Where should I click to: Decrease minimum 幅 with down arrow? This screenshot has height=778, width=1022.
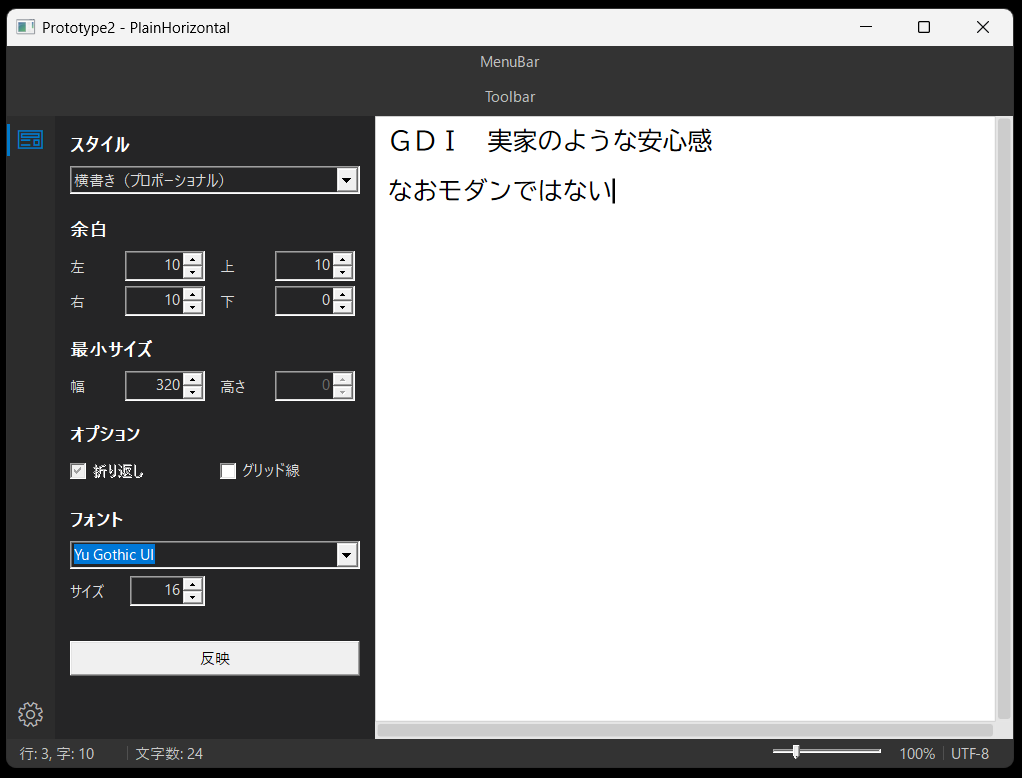(x=193, y=392)
